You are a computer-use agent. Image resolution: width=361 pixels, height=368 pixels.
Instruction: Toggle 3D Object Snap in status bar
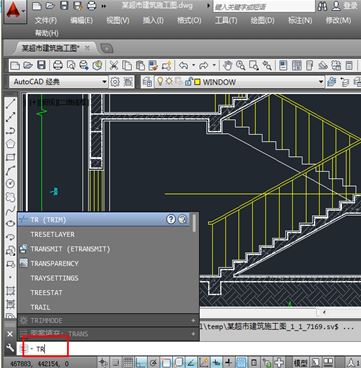pos(179,362)
